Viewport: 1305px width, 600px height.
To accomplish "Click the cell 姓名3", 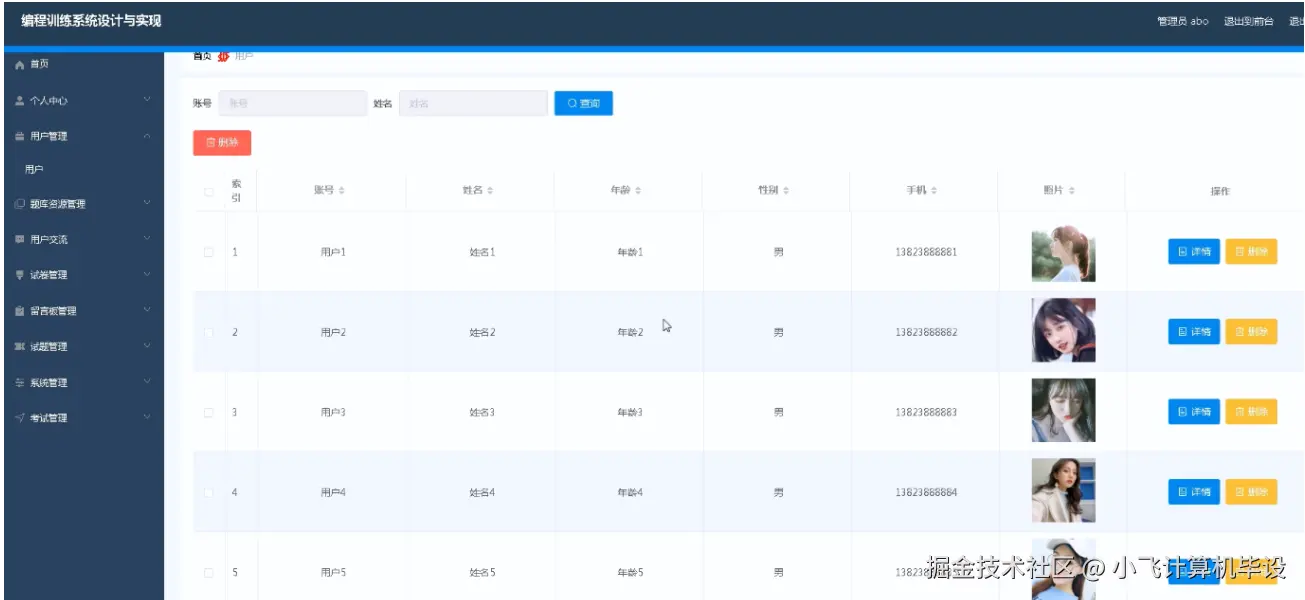I will coord(482,412).
